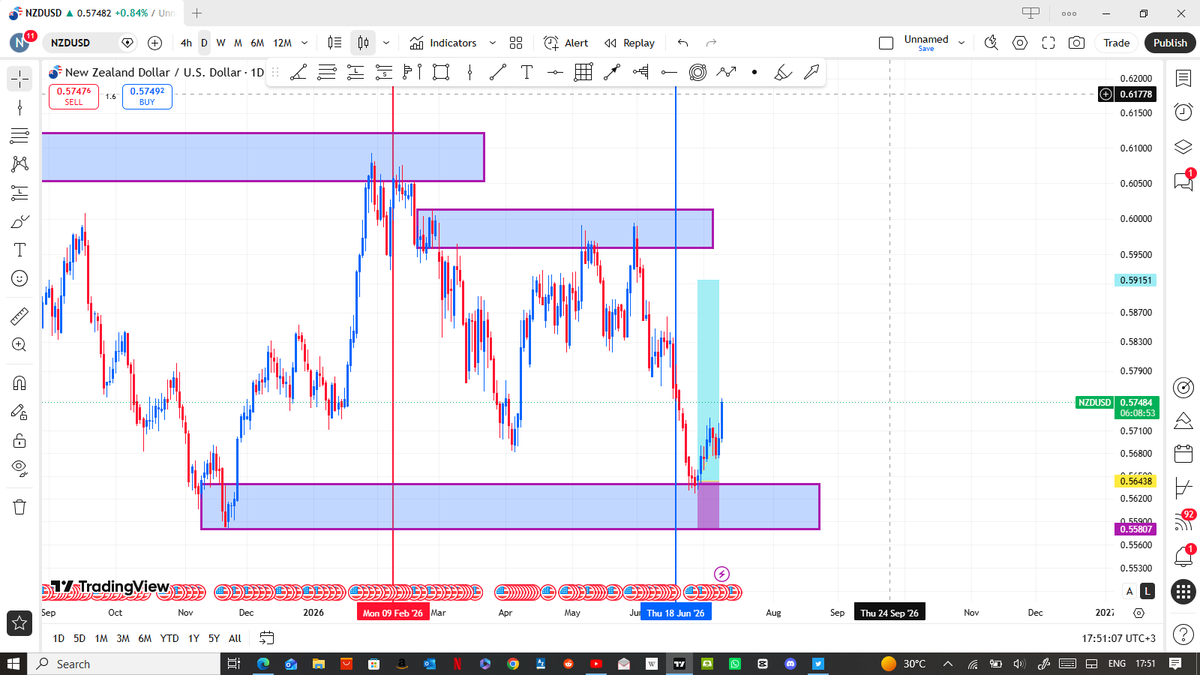Start bar Replay mode

tap(630, 43)
